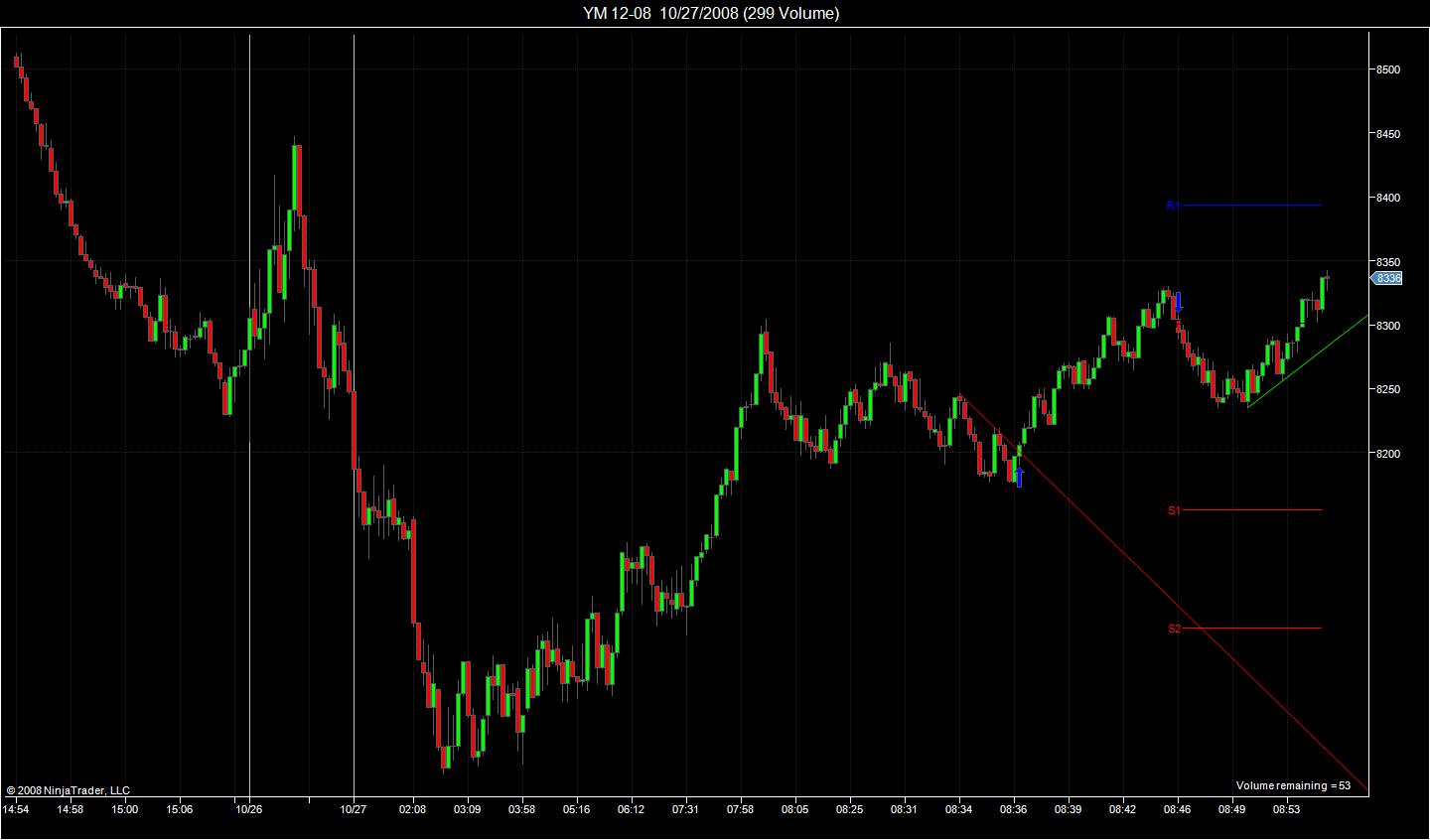The width and height of the screenshot is (1430, 840).
Task: Click the 8250 price axis label
Action: tap(1387, 389)
